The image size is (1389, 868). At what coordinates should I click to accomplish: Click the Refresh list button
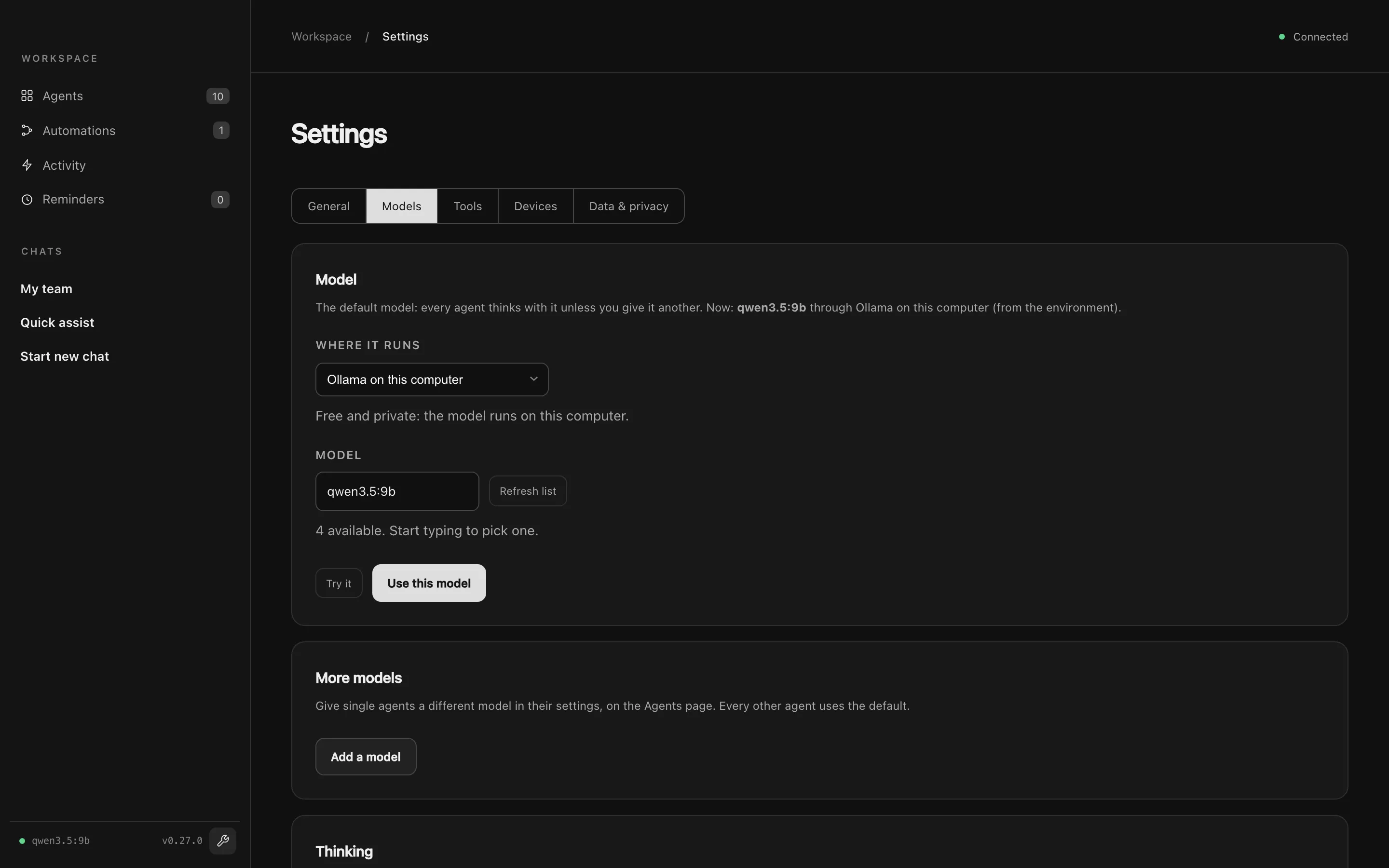coord(528,491)
